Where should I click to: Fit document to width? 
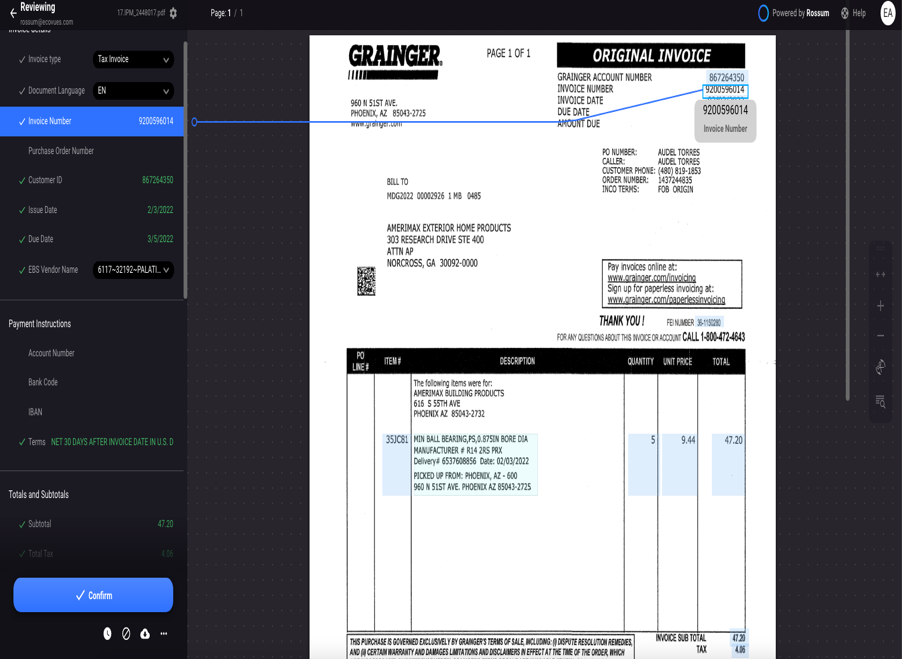coord(880,274)
